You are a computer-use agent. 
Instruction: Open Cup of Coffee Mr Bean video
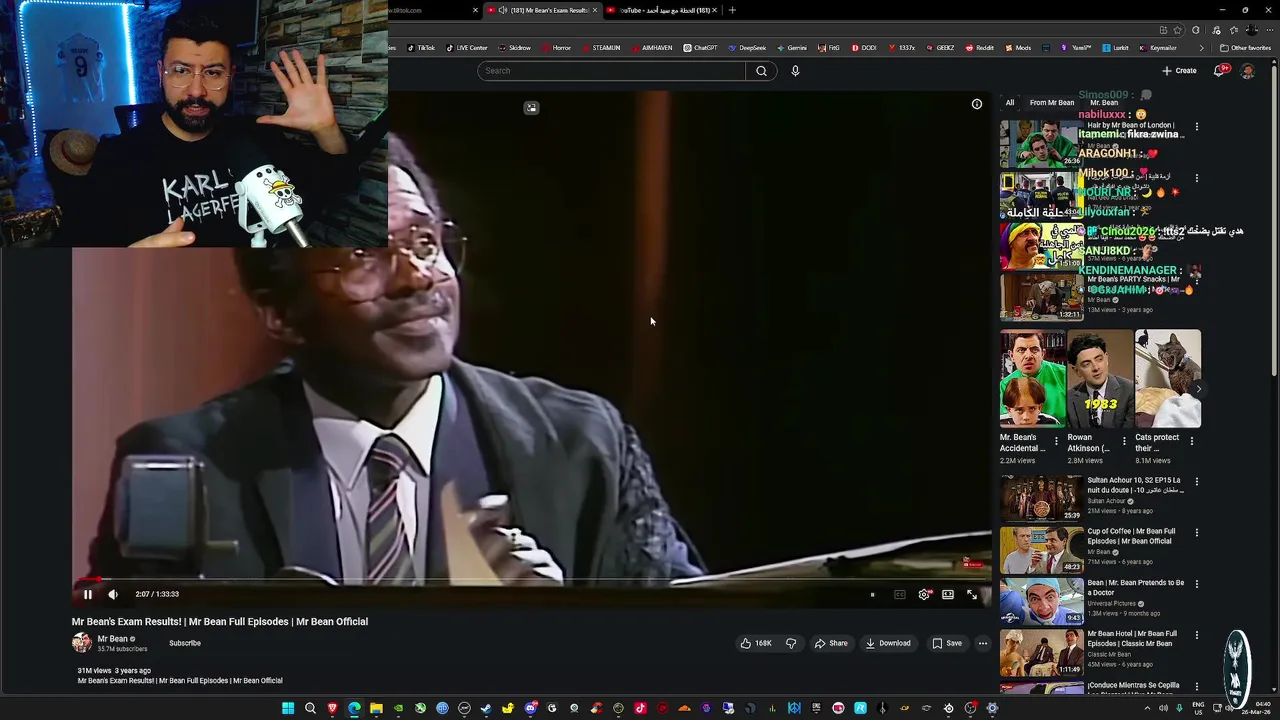tap(1041, 549)
